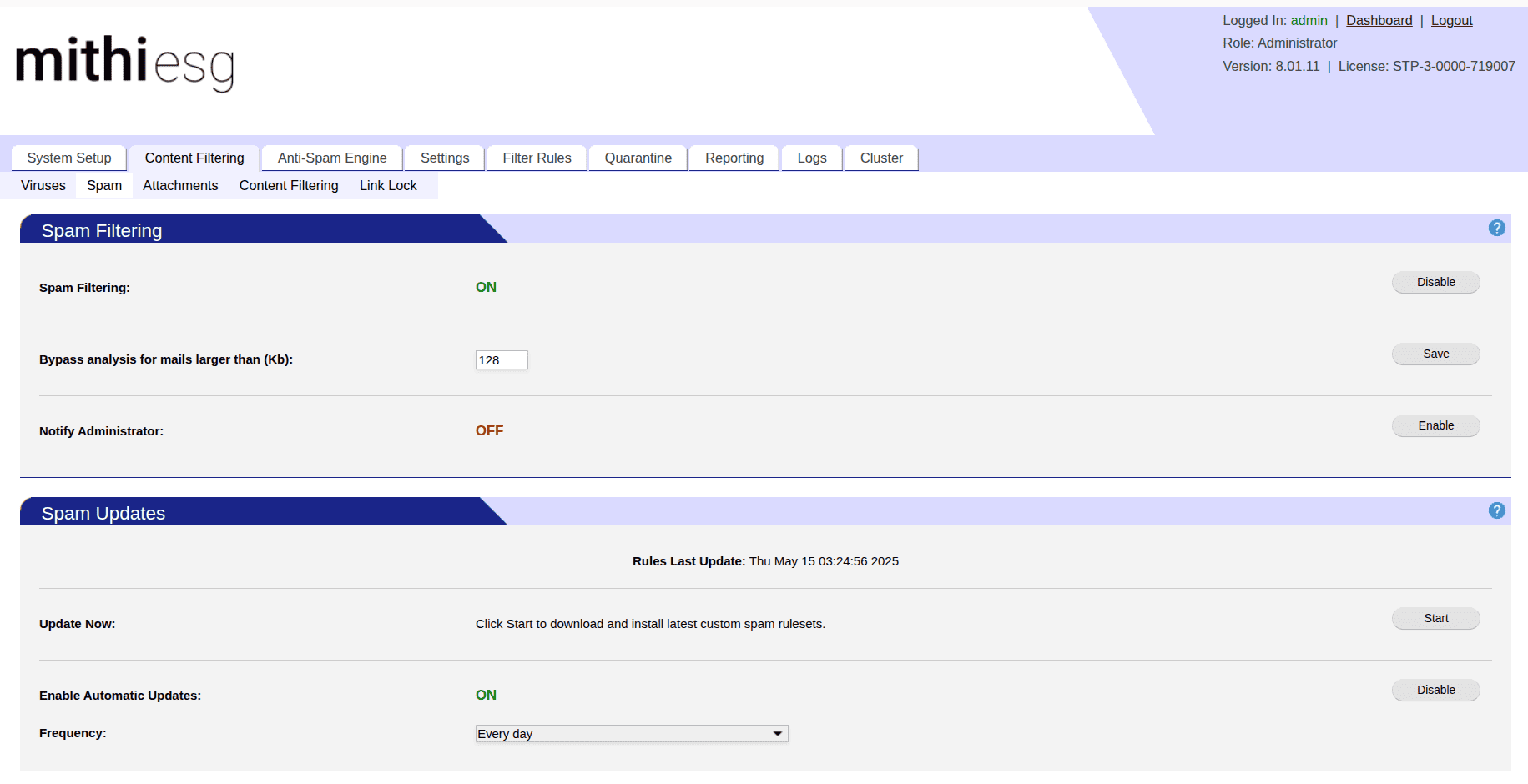The width and height of the screenshot is (1528, 784).
Task: Save the bypass mail size setting
Action: (x=1435, y=354)
